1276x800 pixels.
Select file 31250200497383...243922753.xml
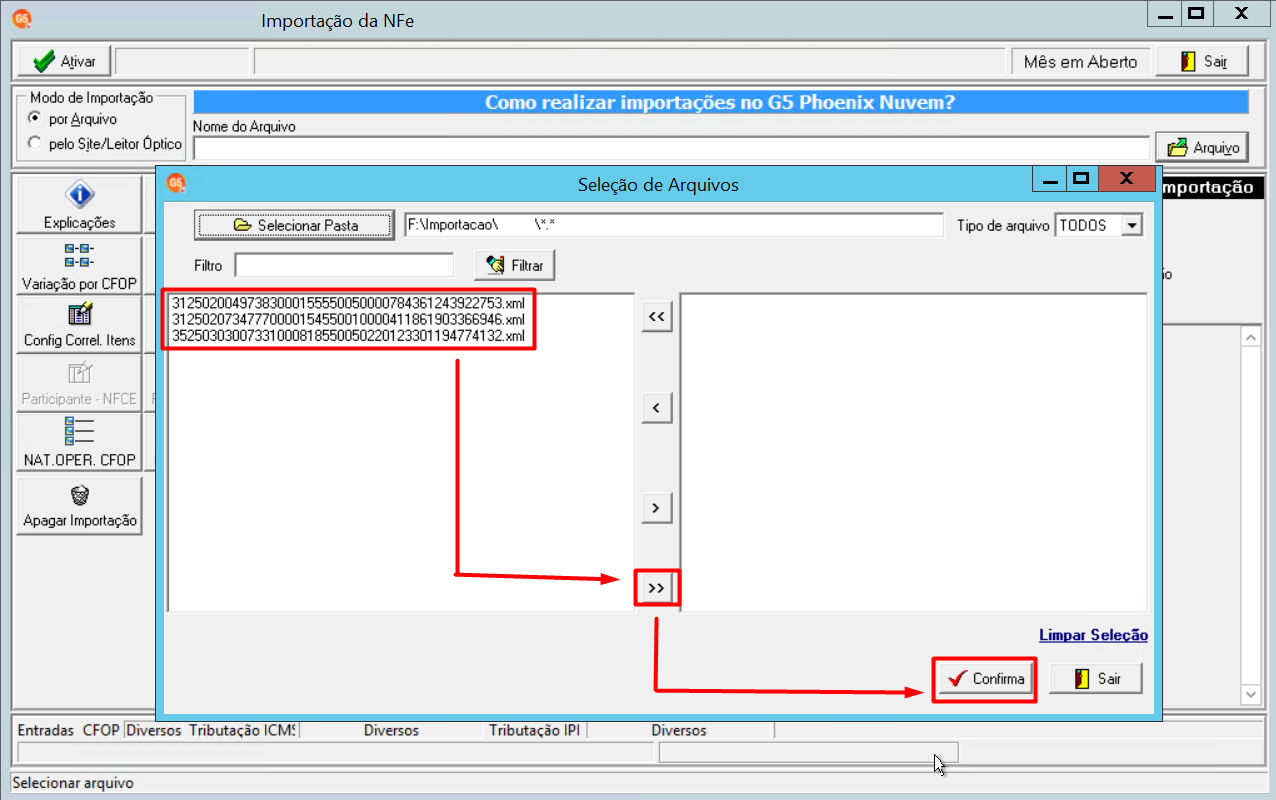pyautogui.click(x=348, y=302)
